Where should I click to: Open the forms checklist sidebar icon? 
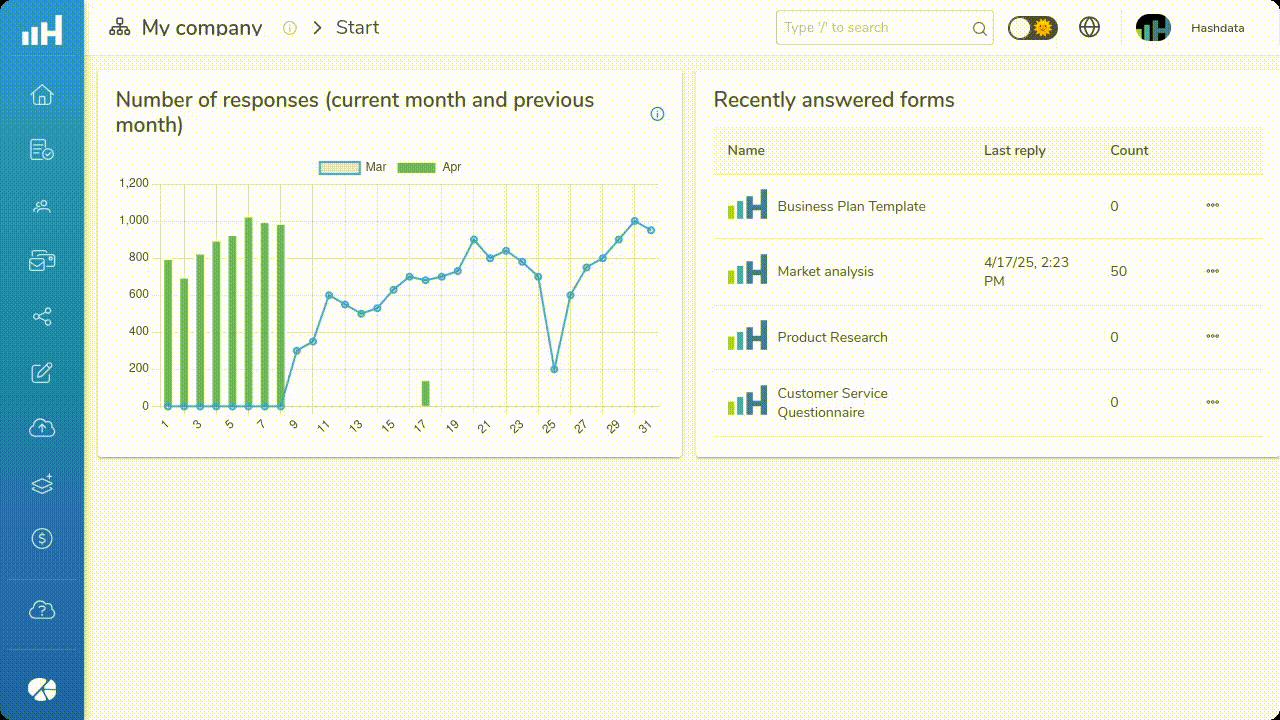pos(42,151)
